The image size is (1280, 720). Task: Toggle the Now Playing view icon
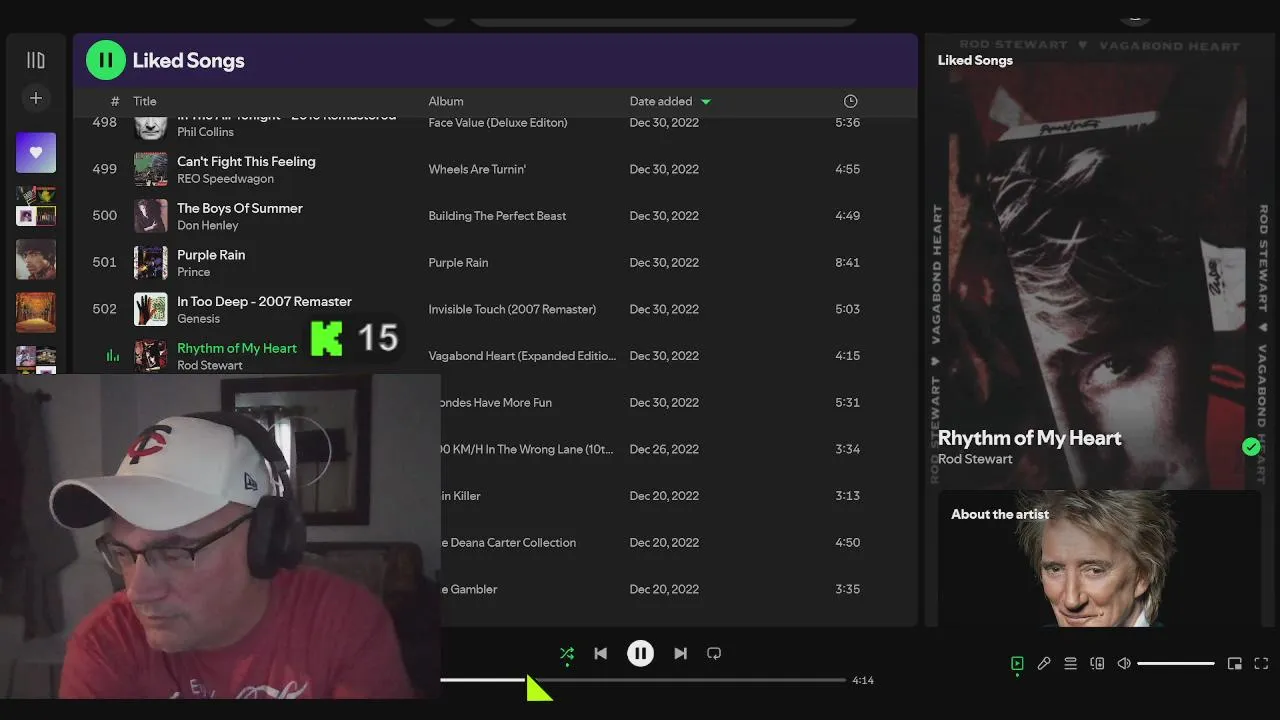pos(1017,663)
